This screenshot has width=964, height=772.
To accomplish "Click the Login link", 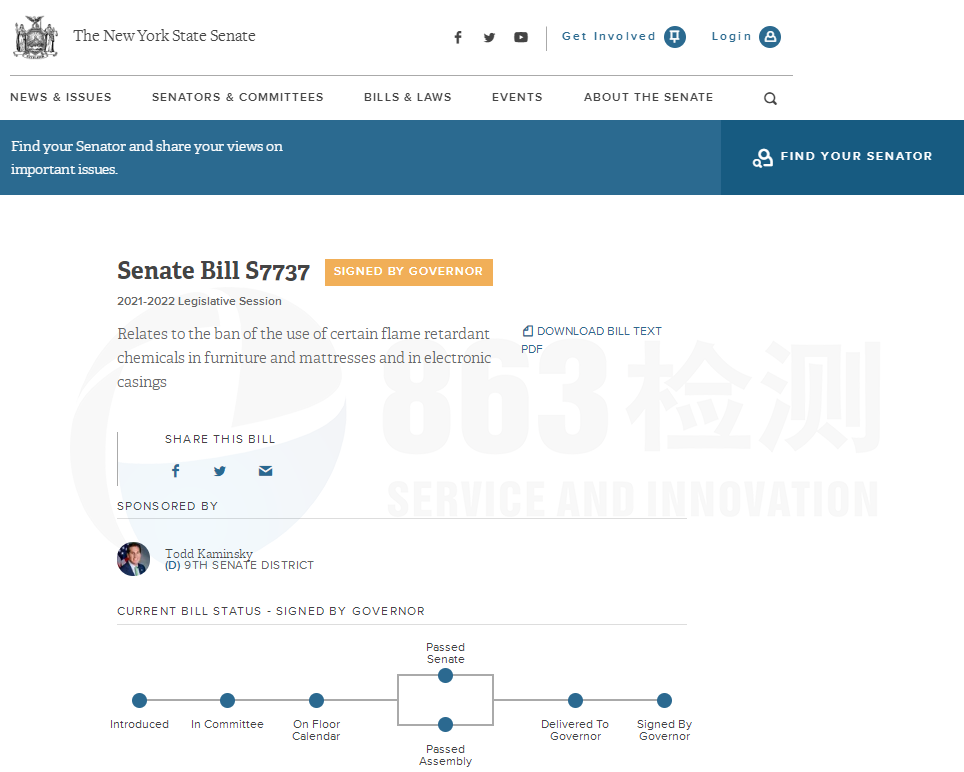I will pos(732,36).
